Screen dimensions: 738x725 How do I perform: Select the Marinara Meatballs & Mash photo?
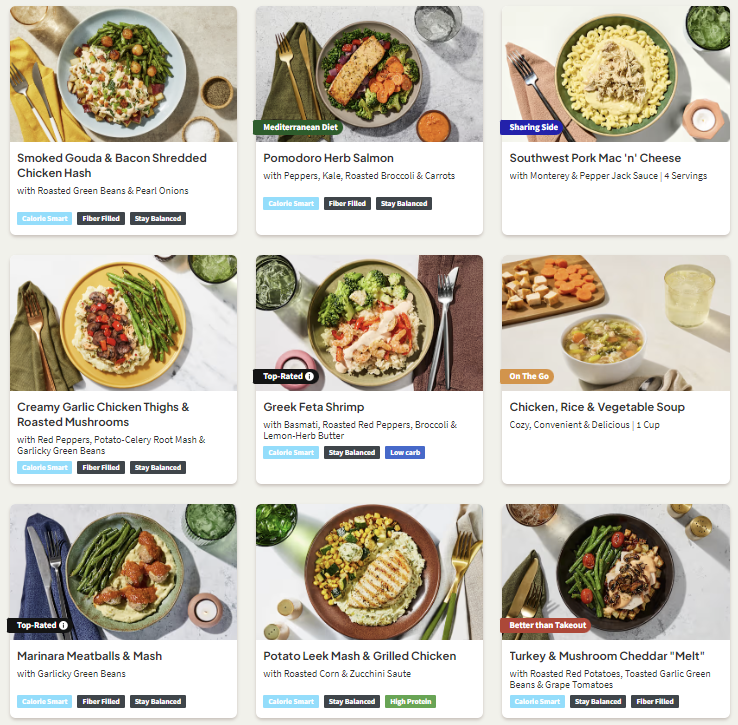pyautogui.click(x=123, y=572)
